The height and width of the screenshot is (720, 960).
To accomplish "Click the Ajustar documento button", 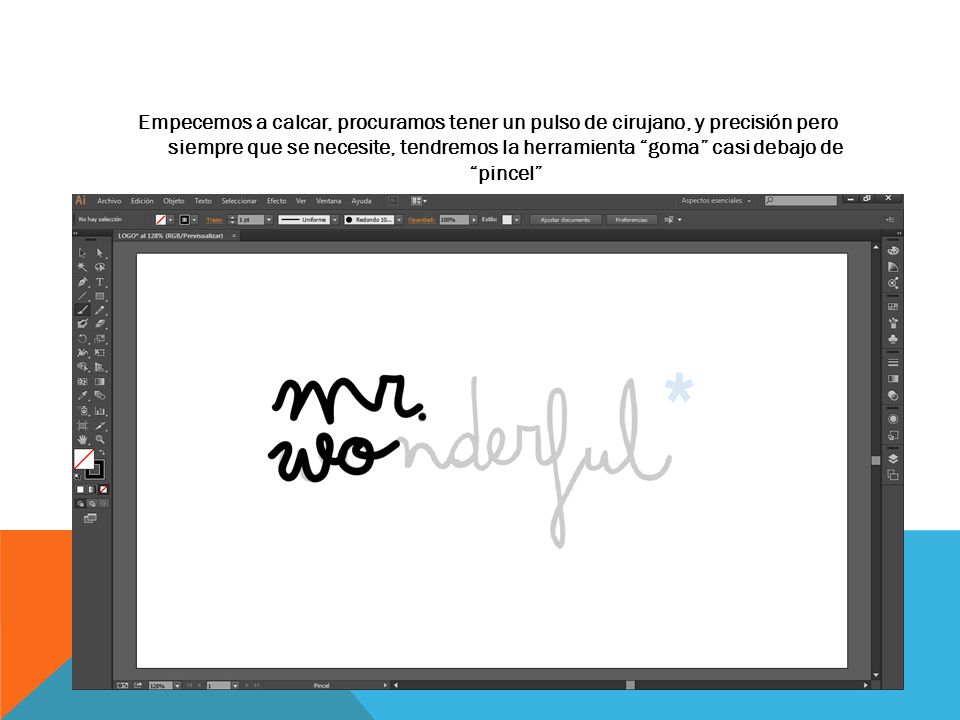I will point(565,220).
